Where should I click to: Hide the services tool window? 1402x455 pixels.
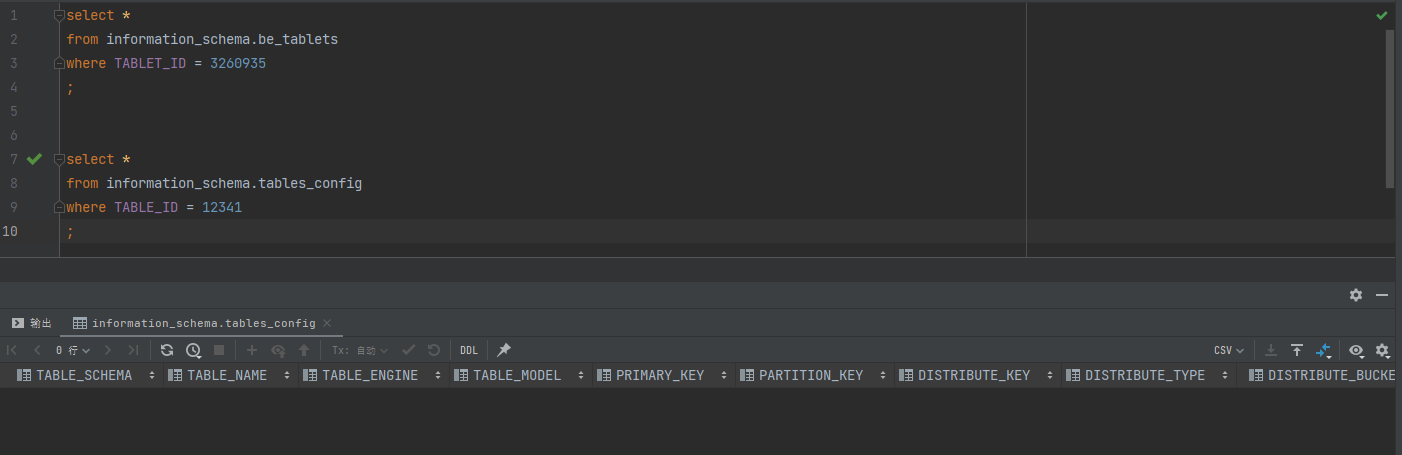(1382, 295)
